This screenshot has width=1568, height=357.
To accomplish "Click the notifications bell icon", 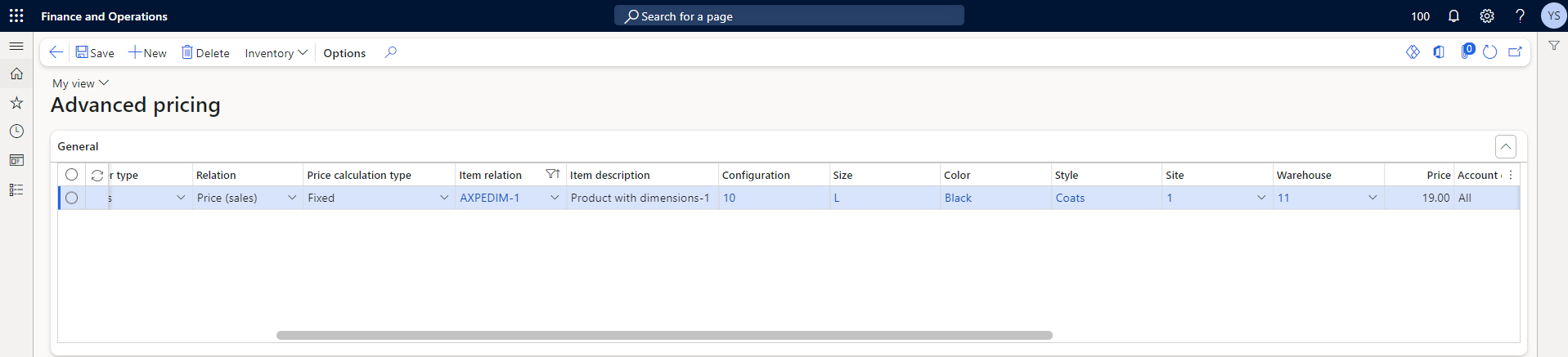I will click(1453, 16).
